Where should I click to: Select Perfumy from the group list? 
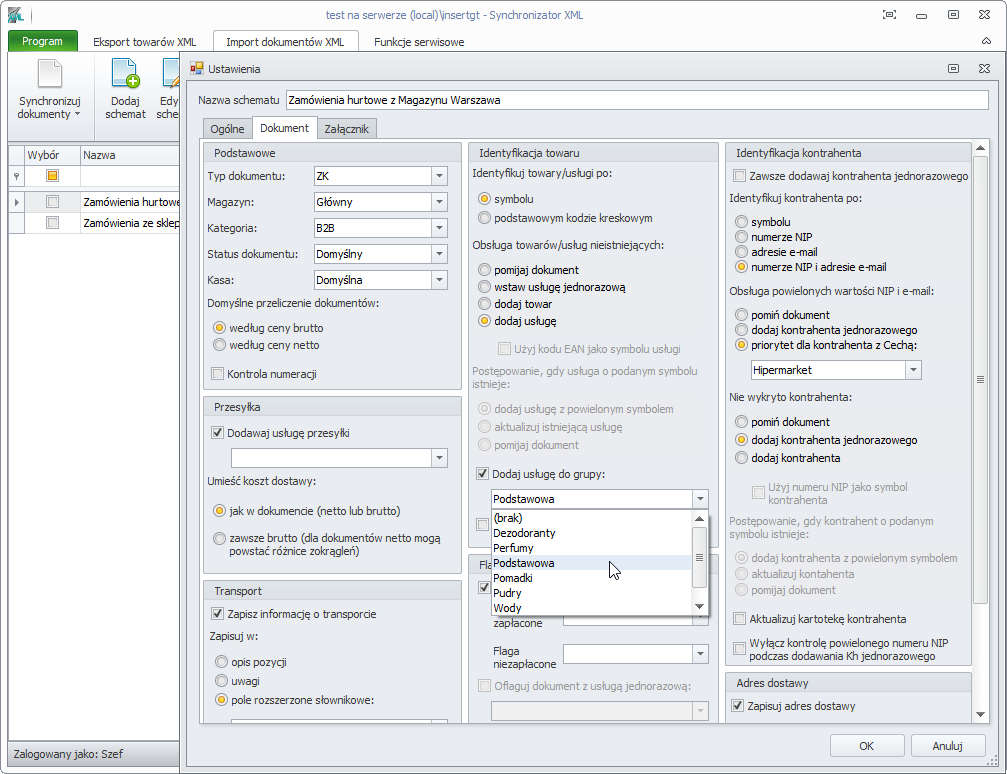tap(591, 548)
